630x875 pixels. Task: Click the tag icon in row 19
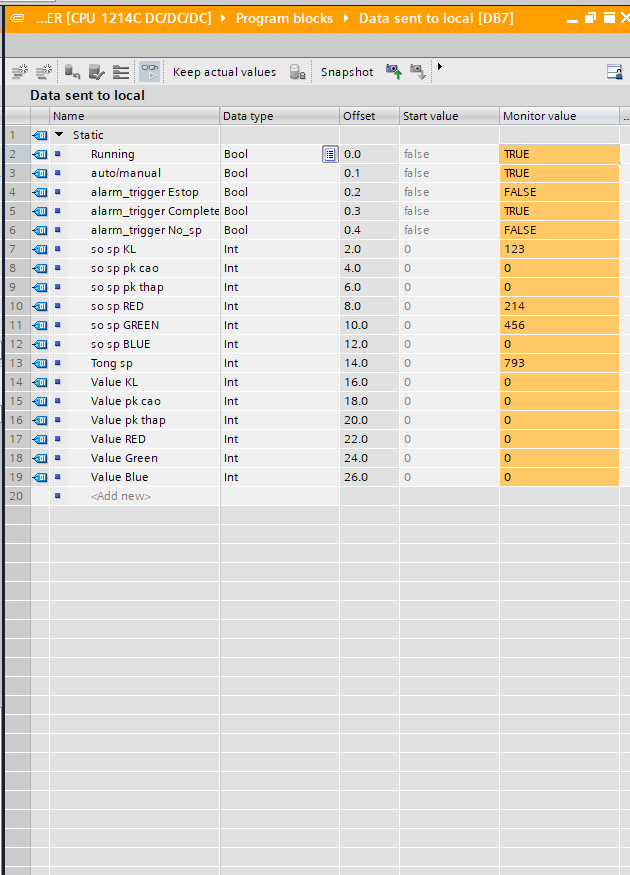[x=40, y=477]
